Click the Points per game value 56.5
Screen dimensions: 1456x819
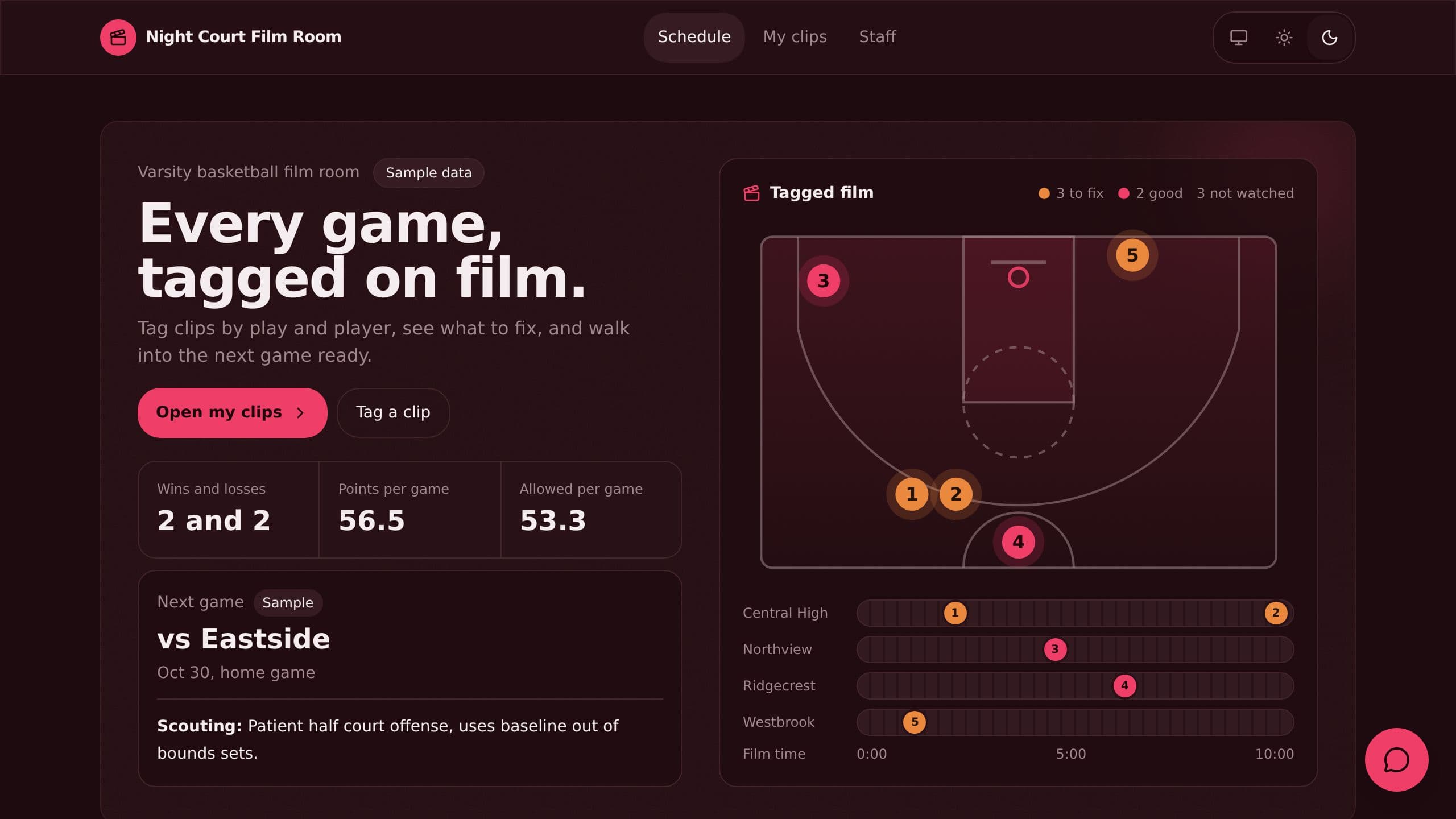tap(371, 520)
